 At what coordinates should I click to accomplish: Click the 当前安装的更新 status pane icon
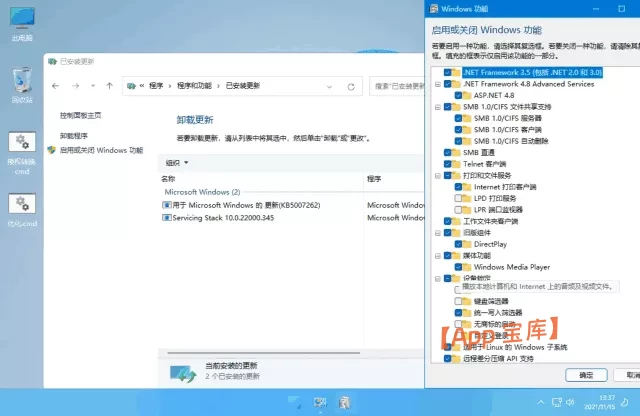tap(183, 373)
